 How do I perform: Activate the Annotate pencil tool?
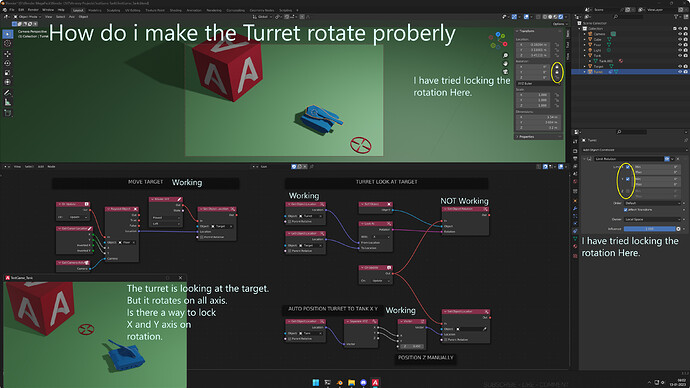coord(7,93)
